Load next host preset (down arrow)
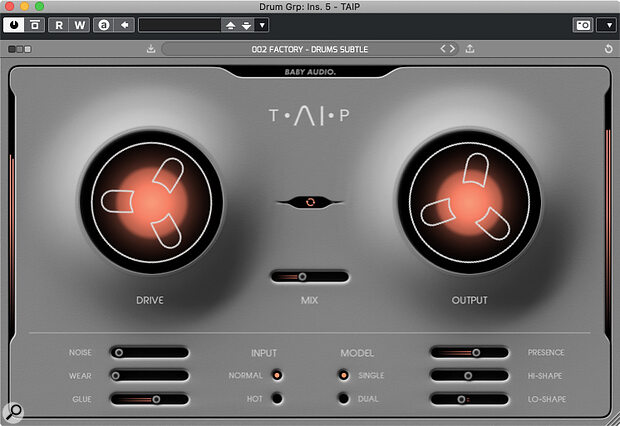The height and width of the screenshot is (426, 620). [x=246, y=25]
